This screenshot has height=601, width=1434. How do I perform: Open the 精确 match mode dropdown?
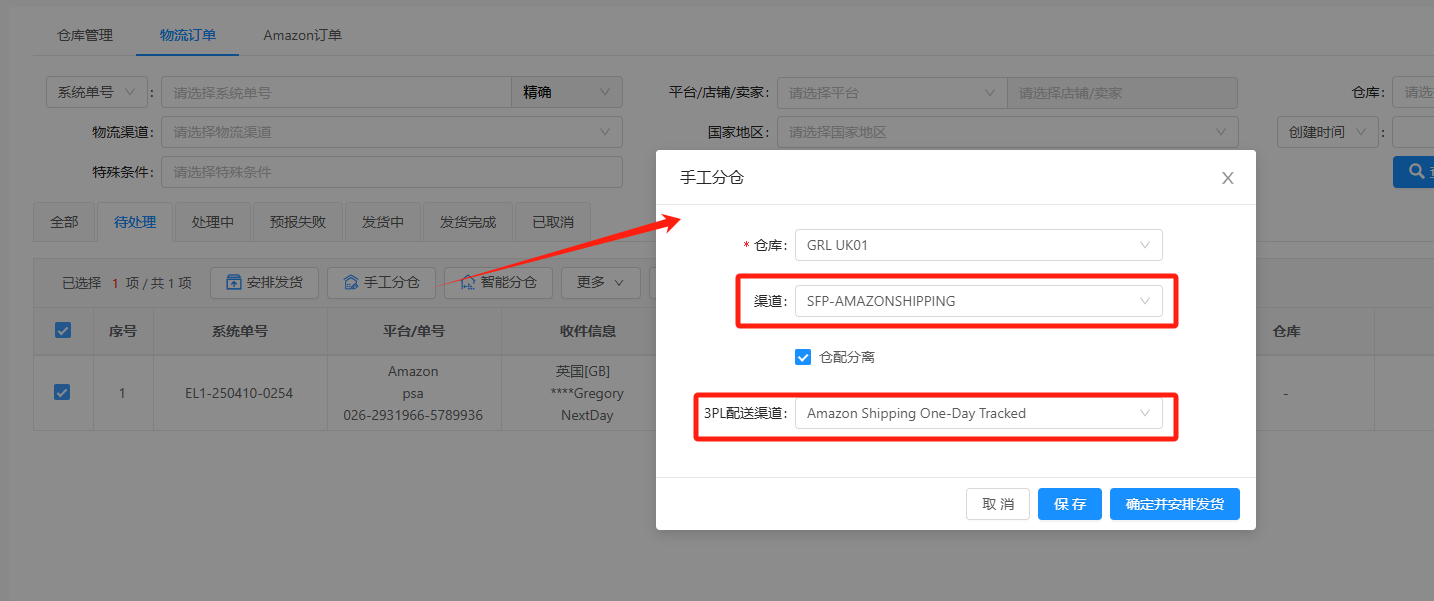567,92
